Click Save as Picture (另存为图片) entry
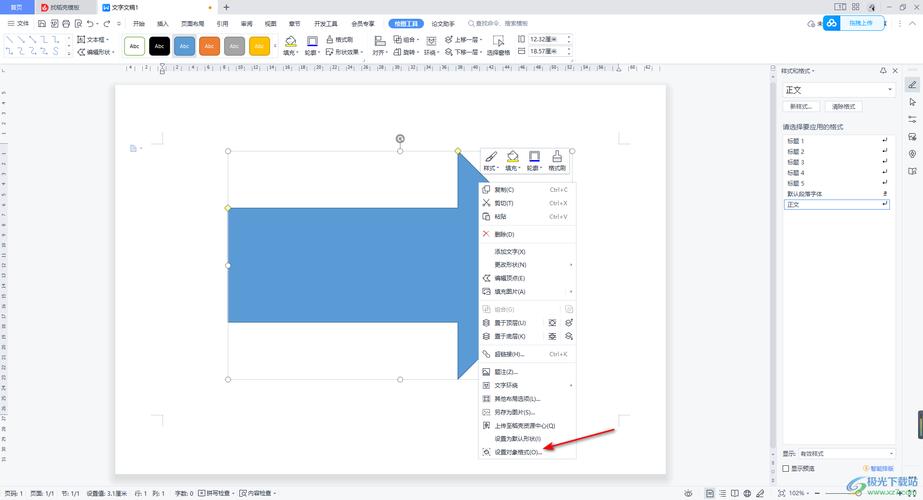Viewport: 923px width, 500px height. tap(527, 412)
